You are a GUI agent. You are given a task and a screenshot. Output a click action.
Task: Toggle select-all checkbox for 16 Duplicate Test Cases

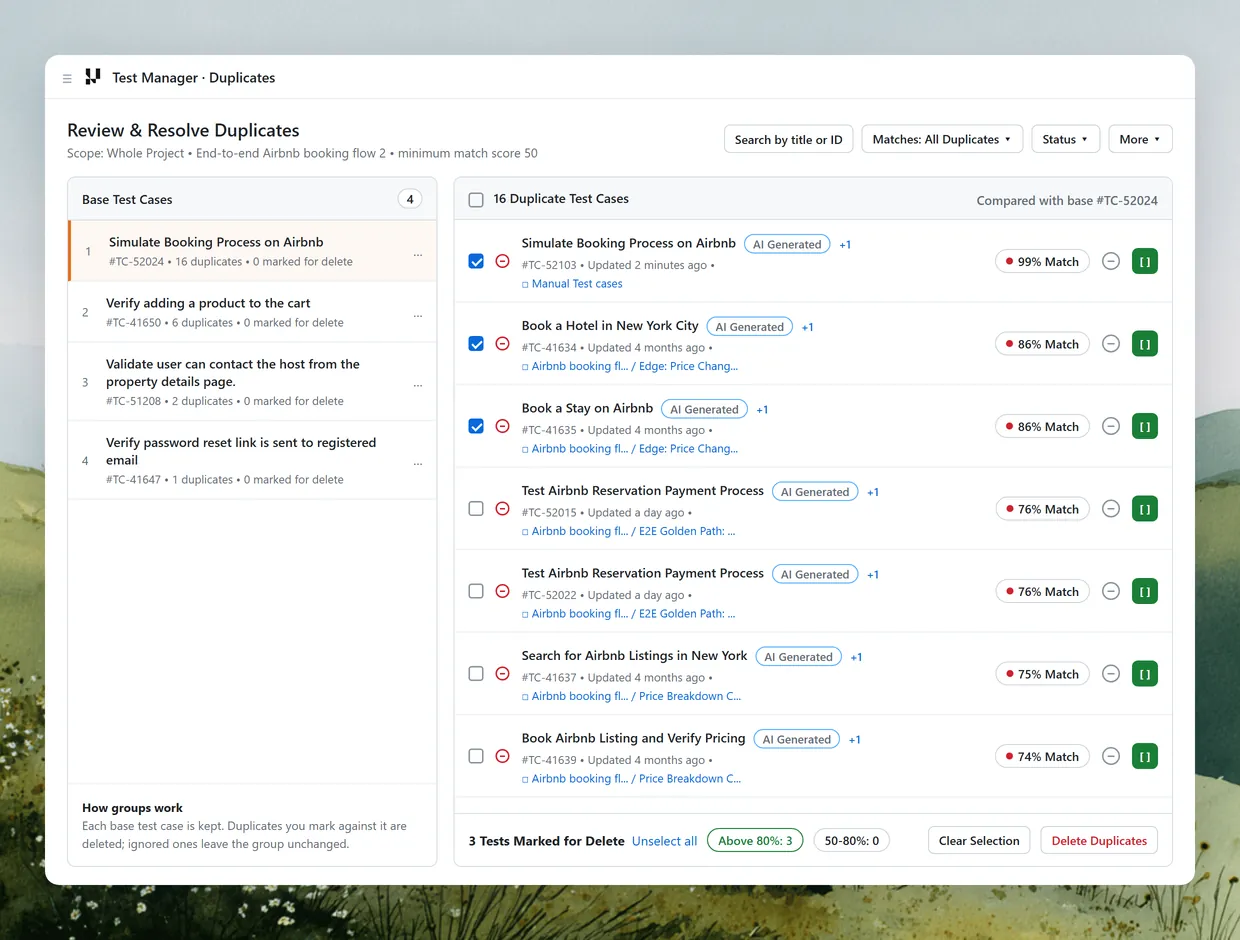point(476,200)
